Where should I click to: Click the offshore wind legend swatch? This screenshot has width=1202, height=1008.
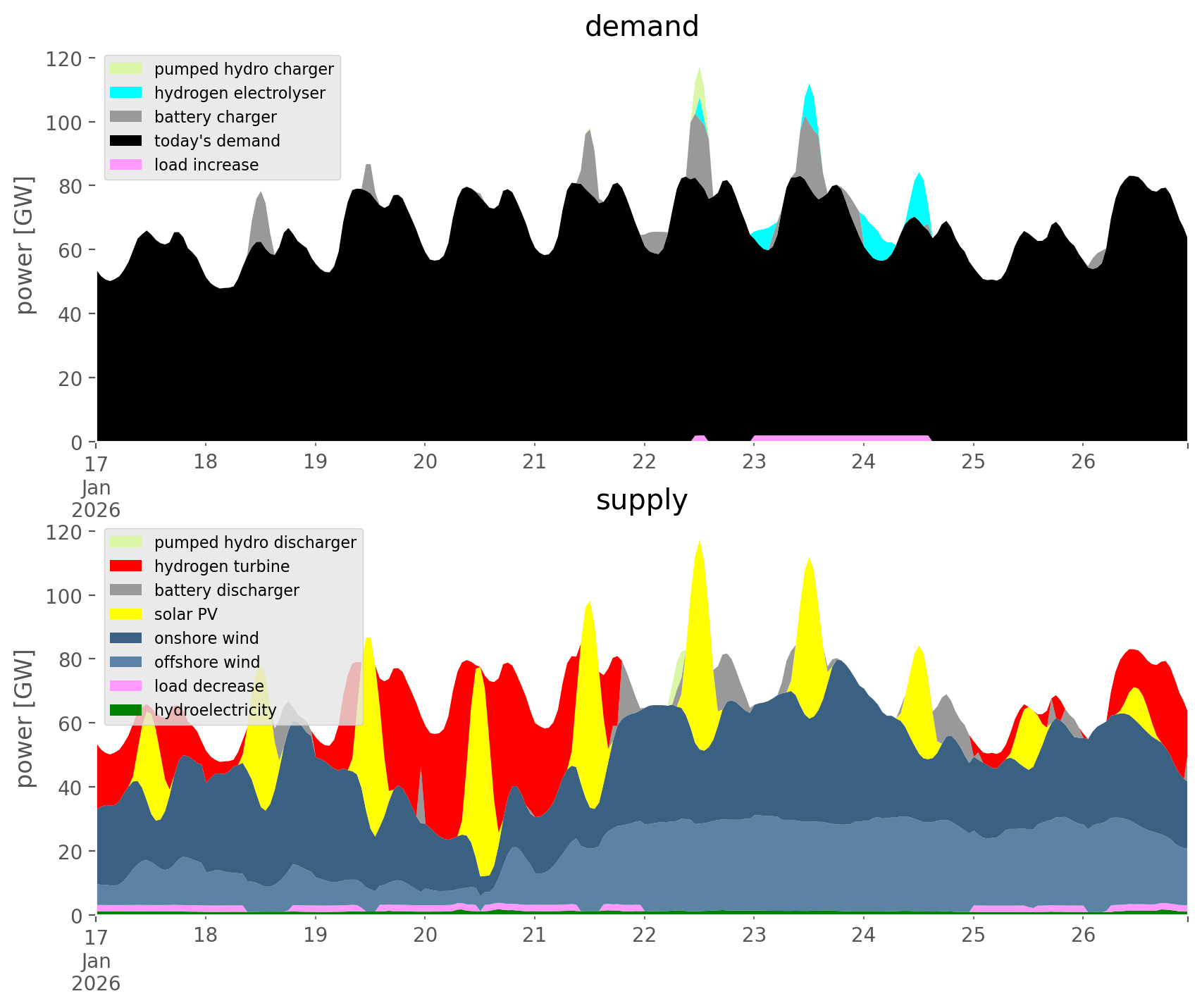click(126, 662)
